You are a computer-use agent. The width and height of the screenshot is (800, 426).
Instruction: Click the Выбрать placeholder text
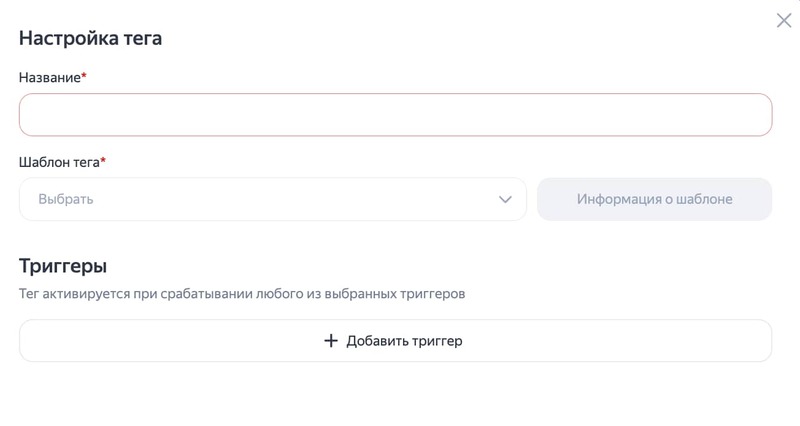66,199
